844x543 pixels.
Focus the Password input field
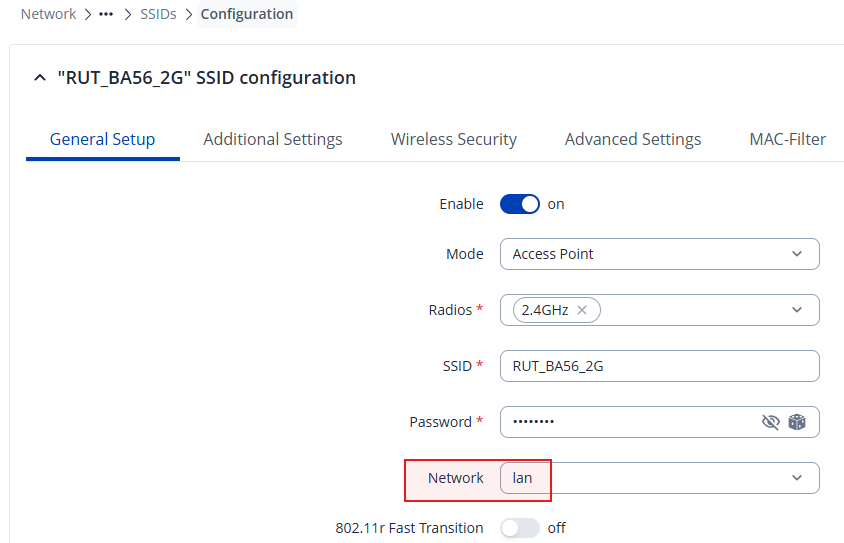point(630,422)
